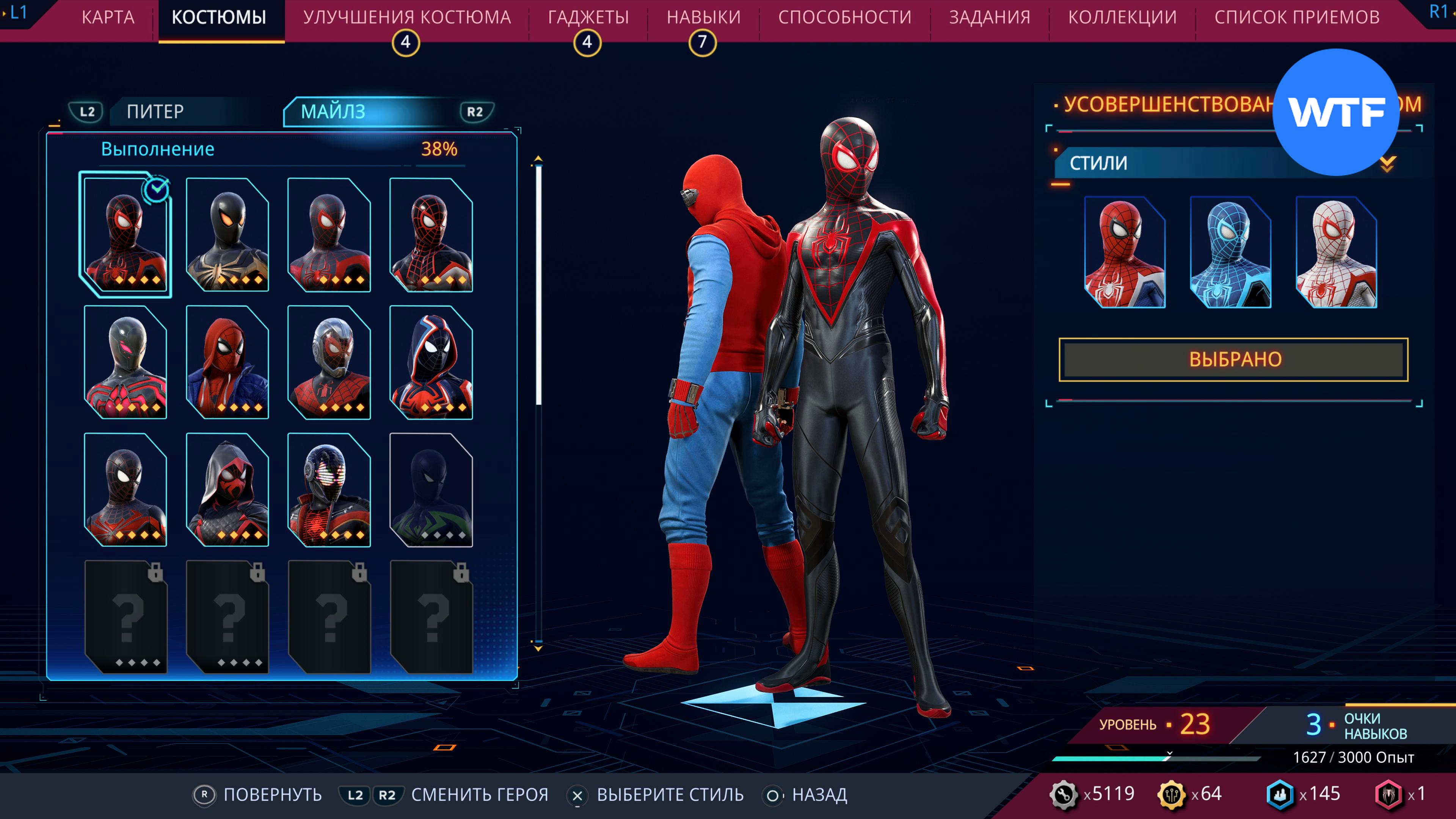The image size is (1456, 819).
Task: Select the classic red-blue style variant
Action: point(1125,252)
